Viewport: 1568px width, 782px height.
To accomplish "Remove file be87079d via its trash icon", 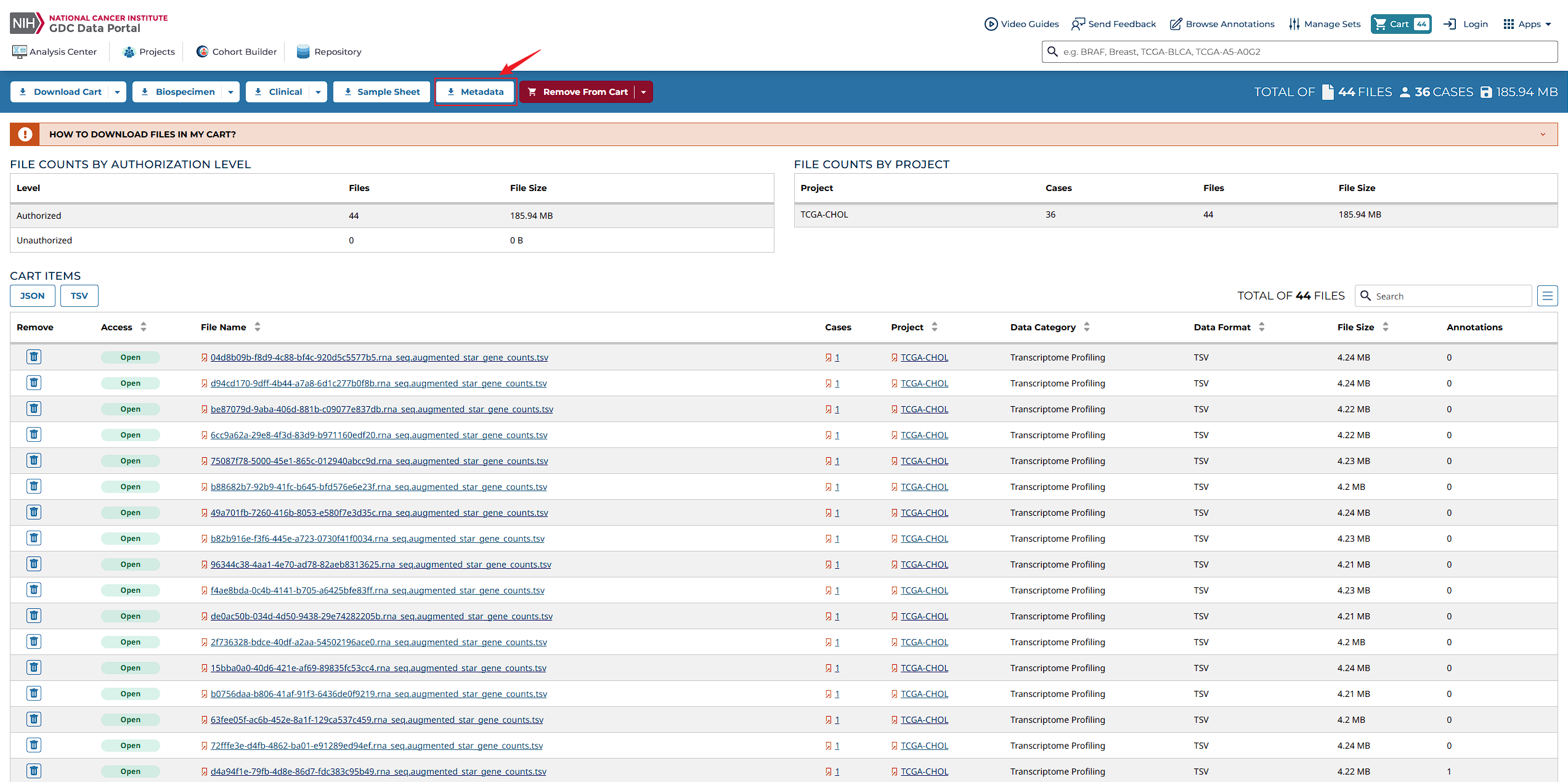I will pos(34,409).
